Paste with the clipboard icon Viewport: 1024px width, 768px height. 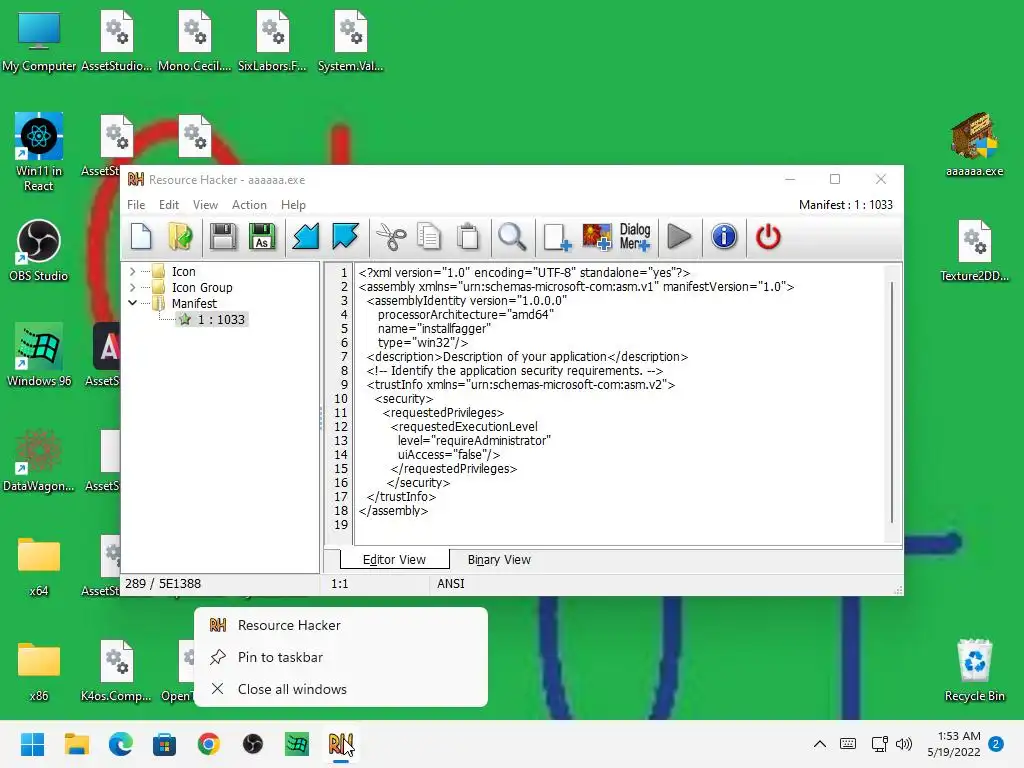point(468,236)
